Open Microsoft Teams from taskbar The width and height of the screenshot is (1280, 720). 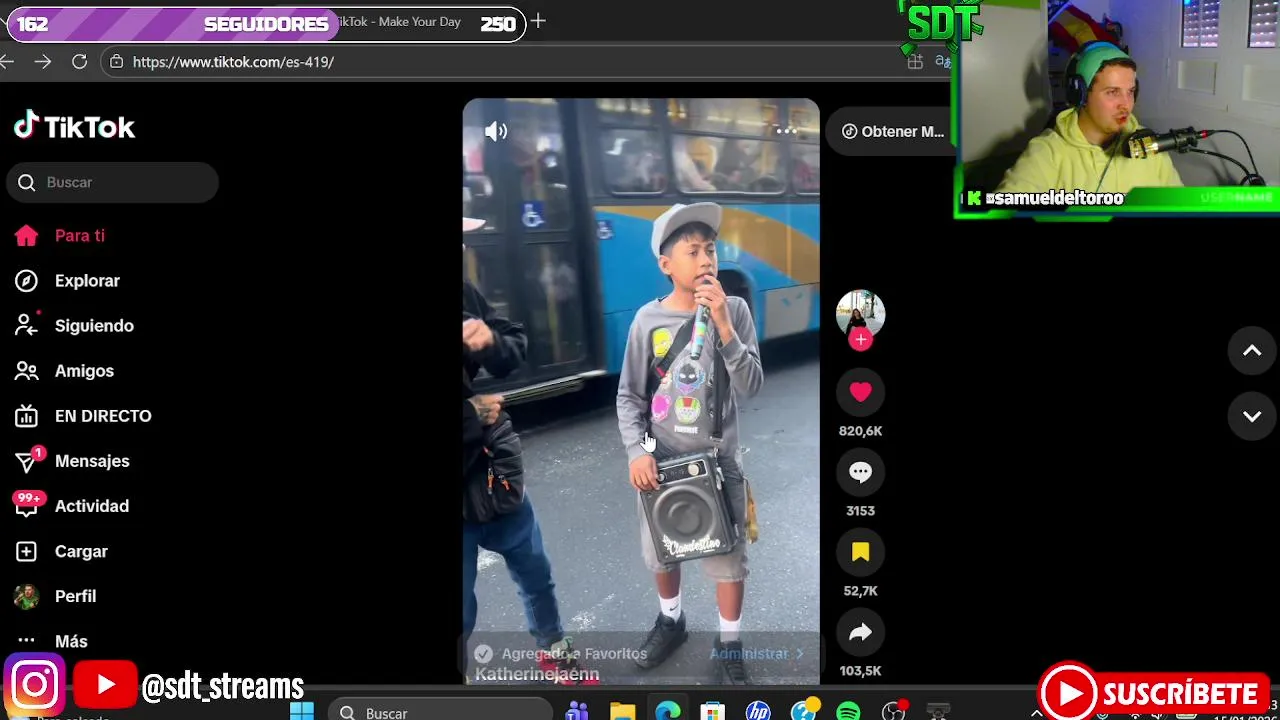coord(577,711)
